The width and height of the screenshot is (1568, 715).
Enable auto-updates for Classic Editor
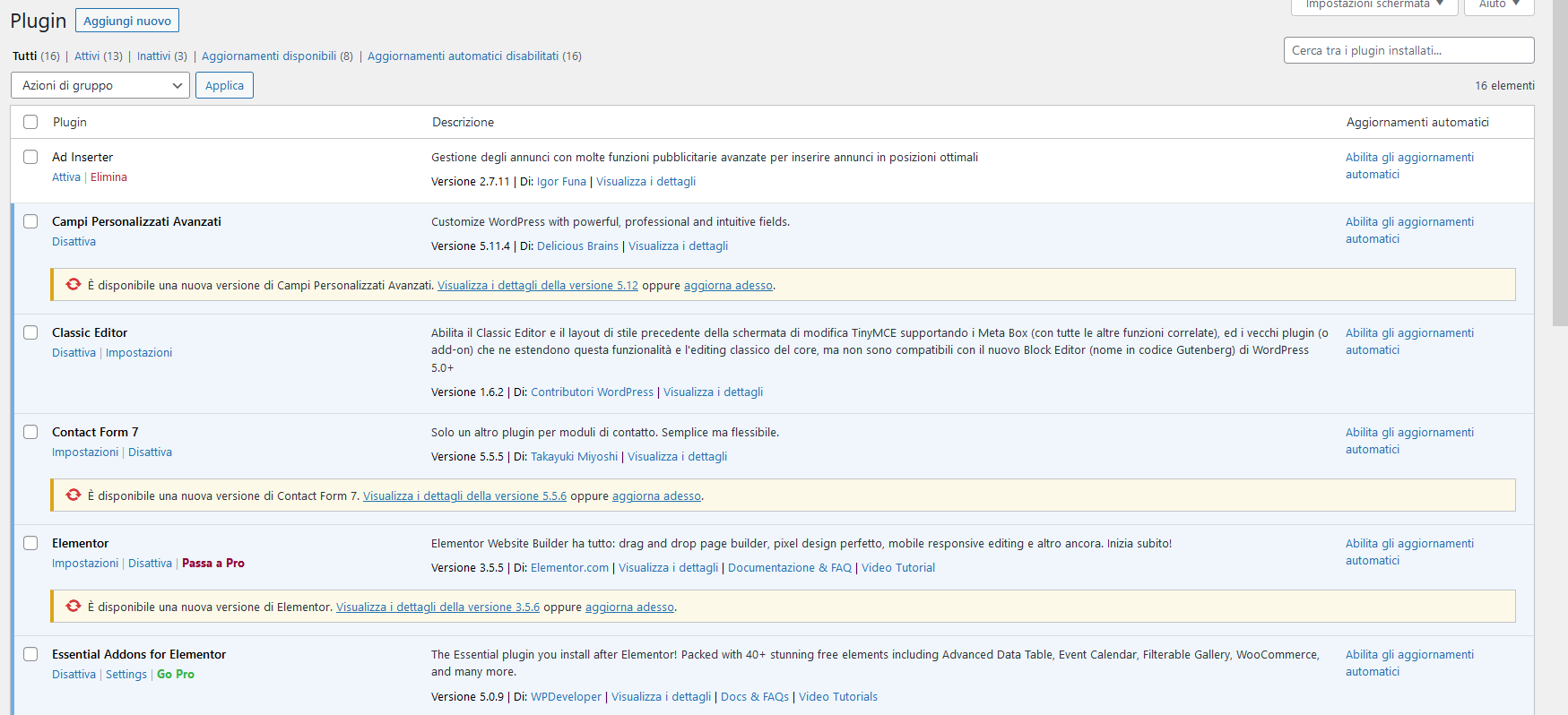click(1409, 341)
